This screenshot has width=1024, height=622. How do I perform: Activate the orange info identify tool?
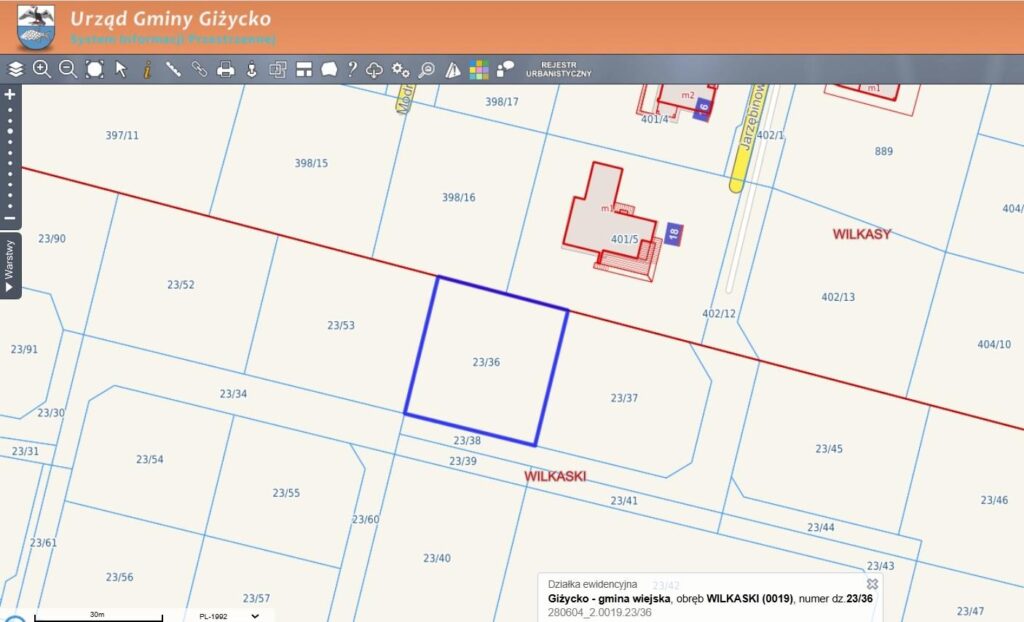click(x=148, y=69)
